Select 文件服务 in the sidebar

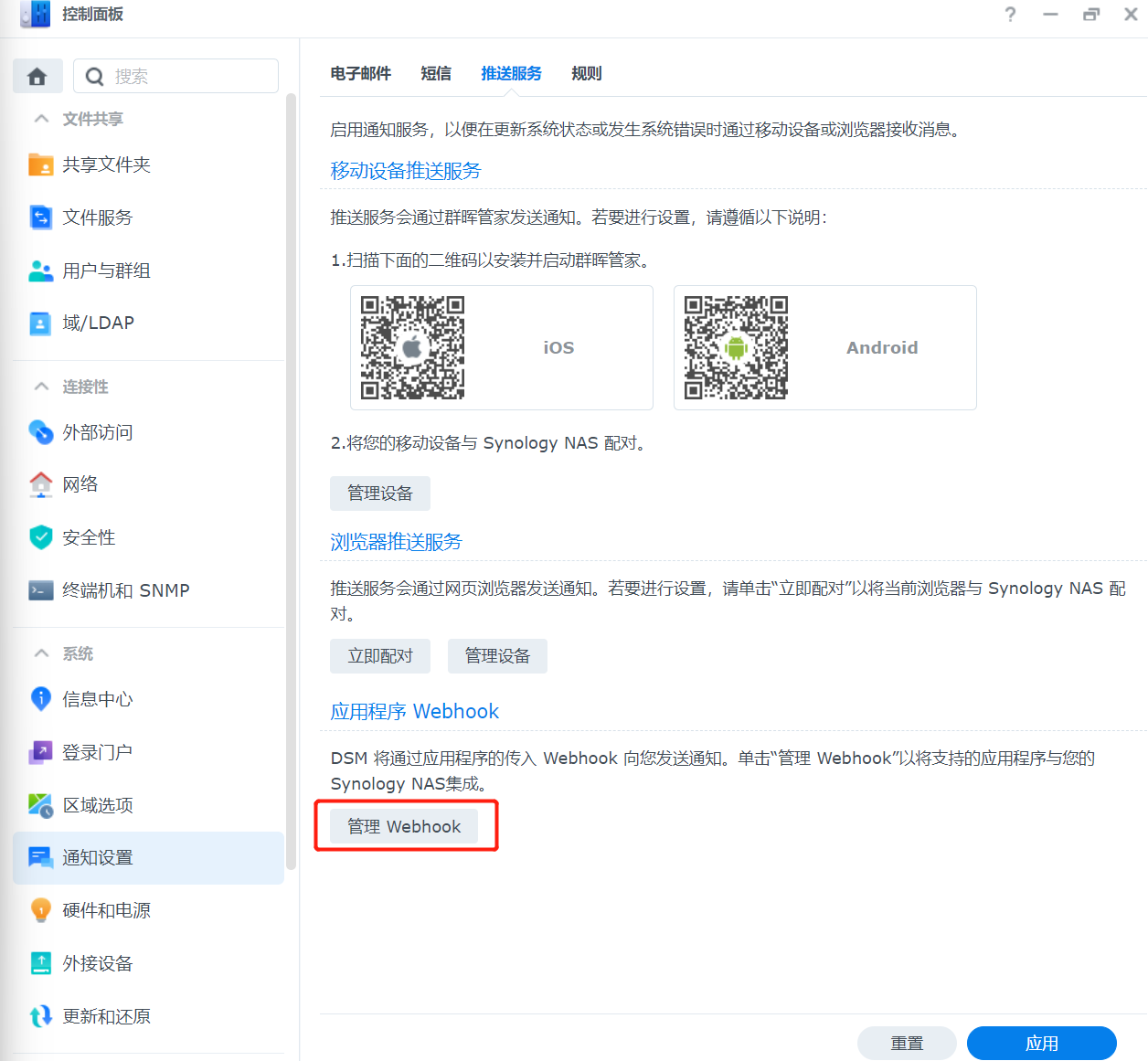148,218
